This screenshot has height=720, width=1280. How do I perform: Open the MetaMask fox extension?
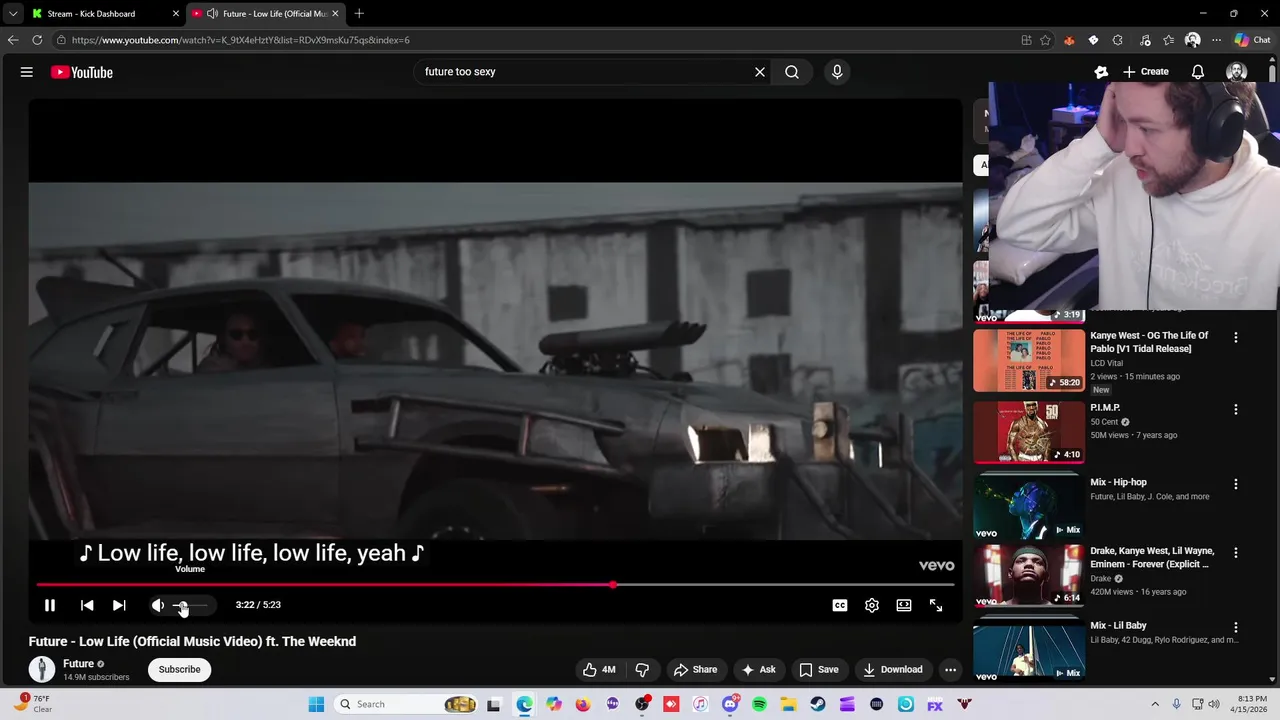(x=1069, y=40)
